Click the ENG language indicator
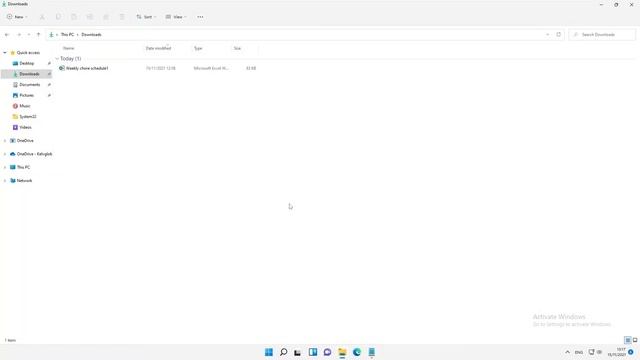The width and height of the screenshot is (640, 360). [x=579, y=352]
